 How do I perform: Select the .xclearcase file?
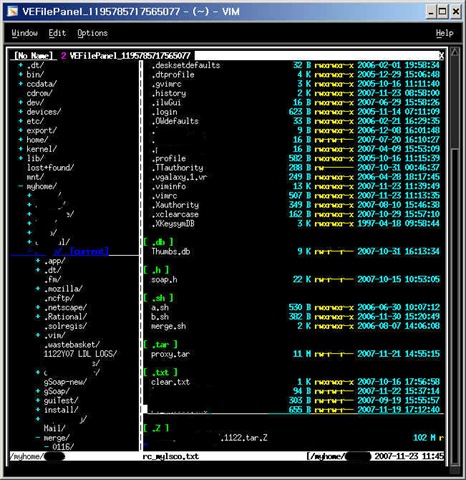175,214
